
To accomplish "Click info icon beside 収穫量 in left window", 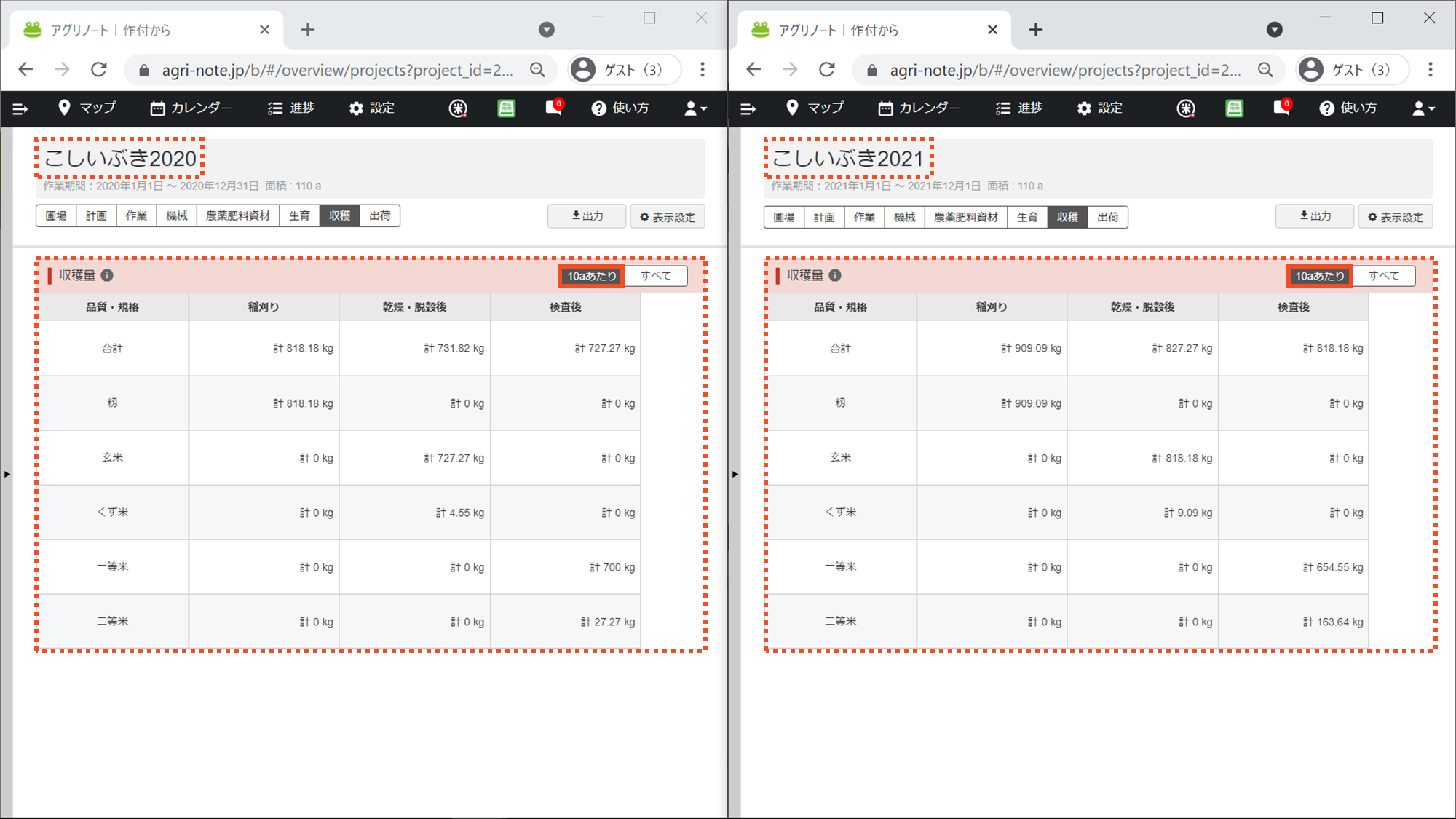I will point(107,275).
